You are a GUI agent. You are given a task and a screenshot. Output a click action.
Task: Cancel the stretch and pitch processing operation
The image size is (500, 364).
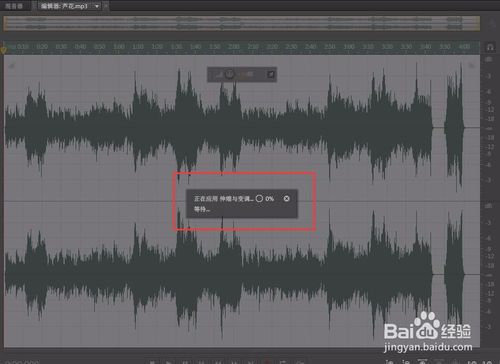tap(286, 199)
